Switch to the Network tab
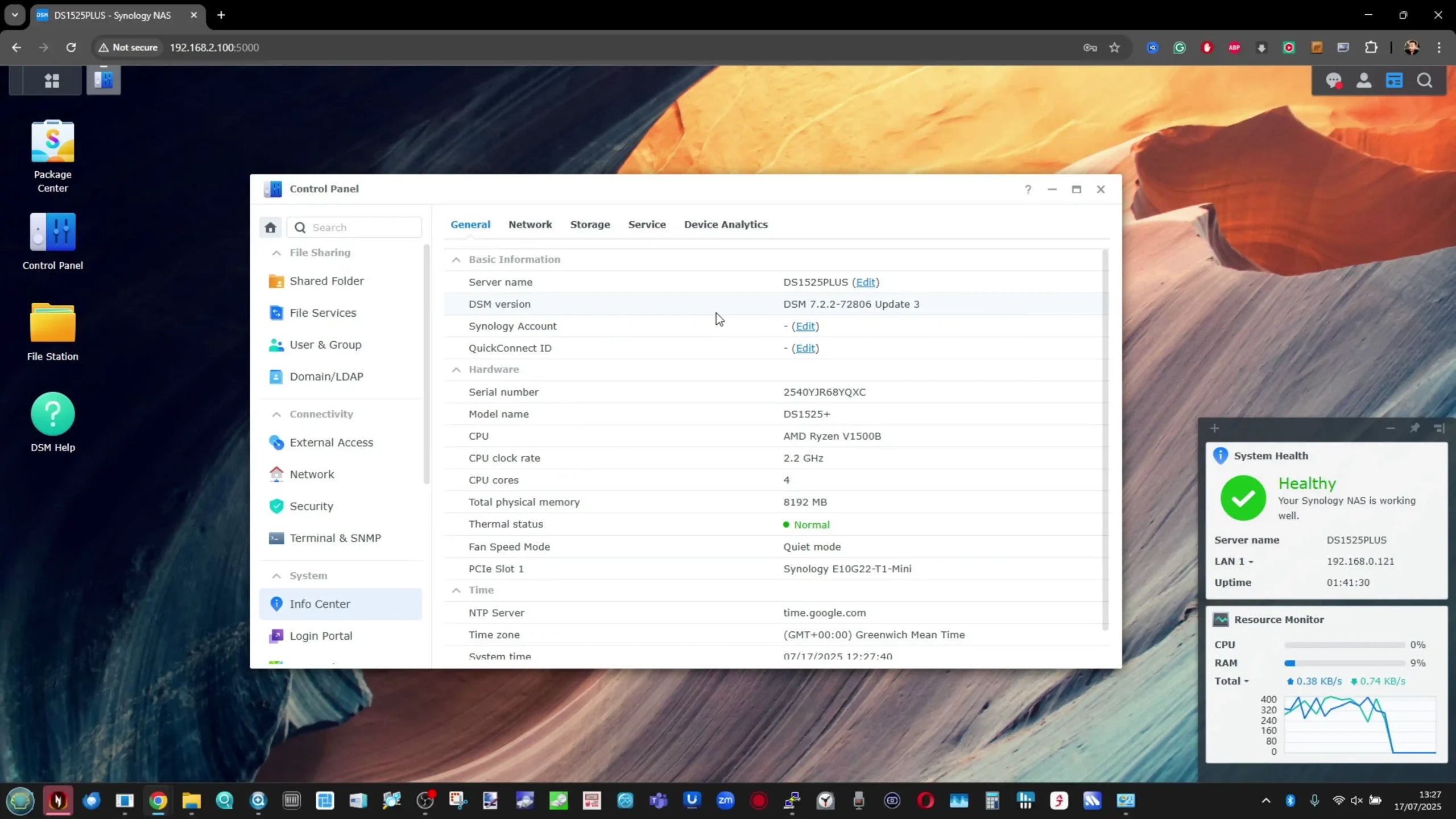The height and width of the screenshot is (819, 1456). coord(530,225)
